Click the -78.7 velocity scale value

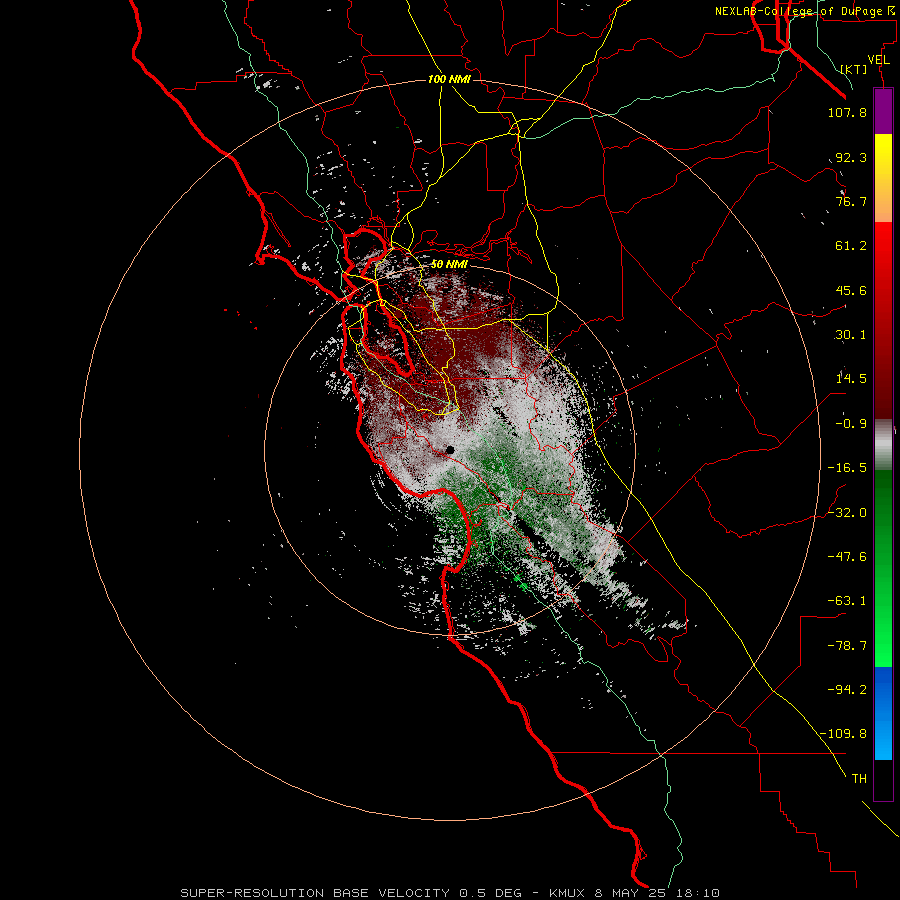[x=847, y=646]
